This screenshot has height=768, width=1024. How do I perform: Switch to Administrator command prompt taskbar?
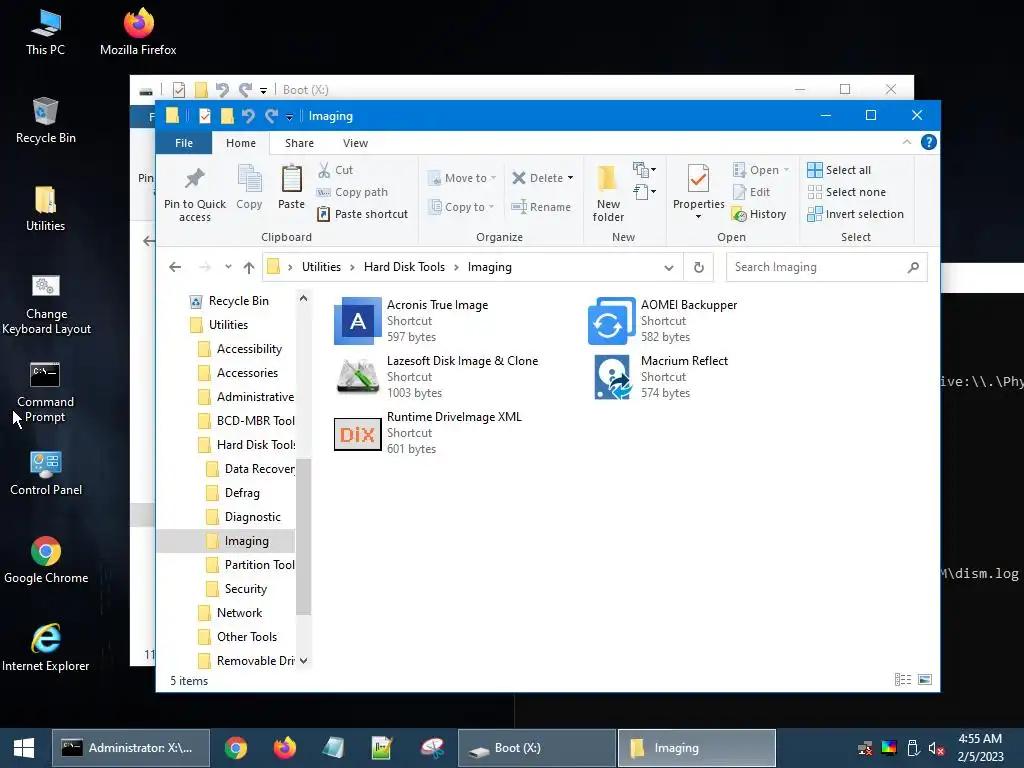pos(131,748)
